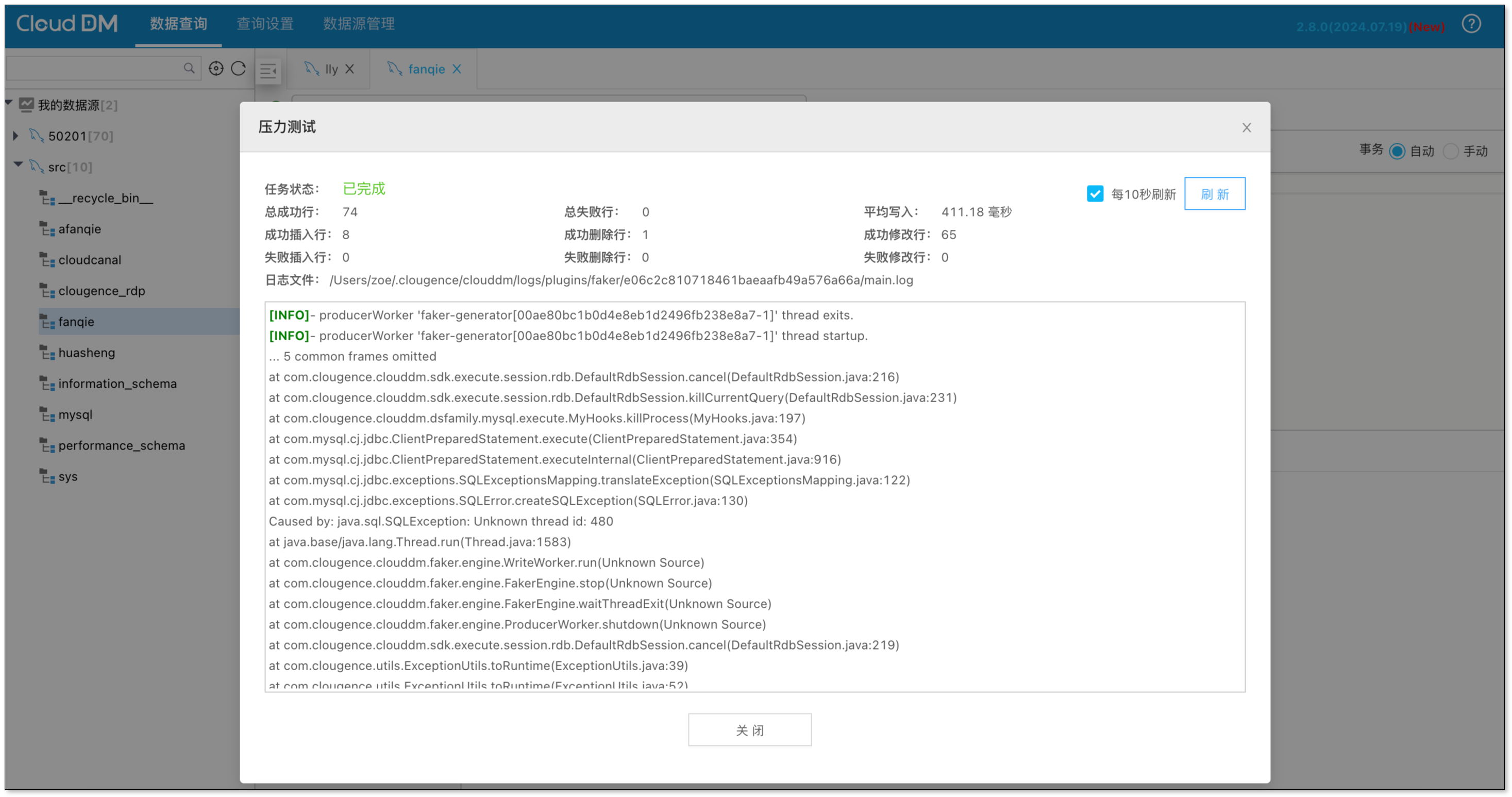1512x797 pixels.
Task: Collapse the src data source node
Action: point(18,165)
